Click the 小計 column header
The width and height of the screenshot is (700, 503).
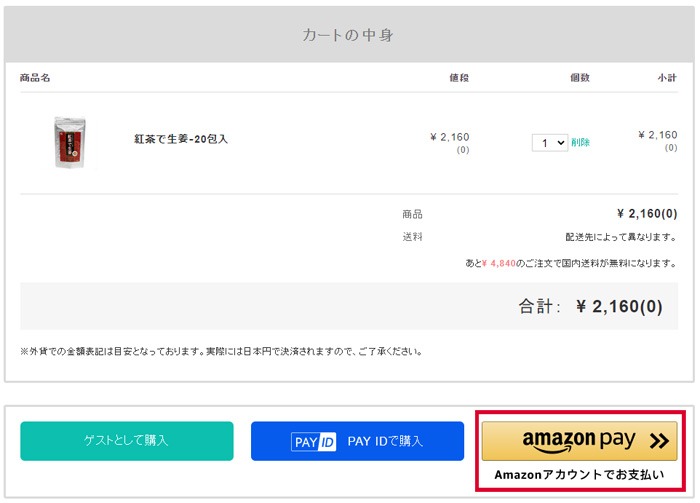pos(667,78)
